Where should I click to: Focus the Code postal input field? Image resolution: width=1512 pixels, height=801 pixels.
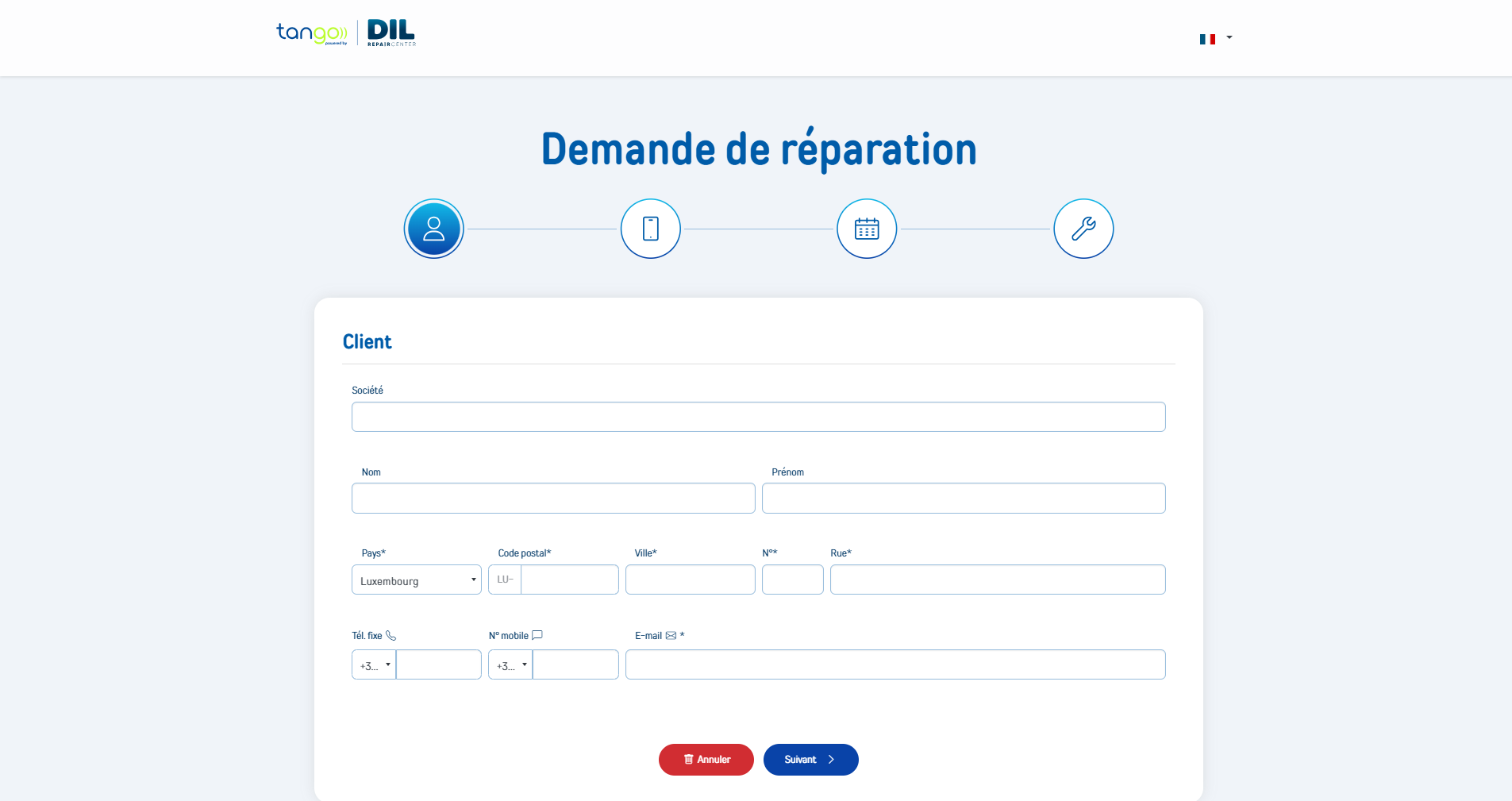coord(569,580)
